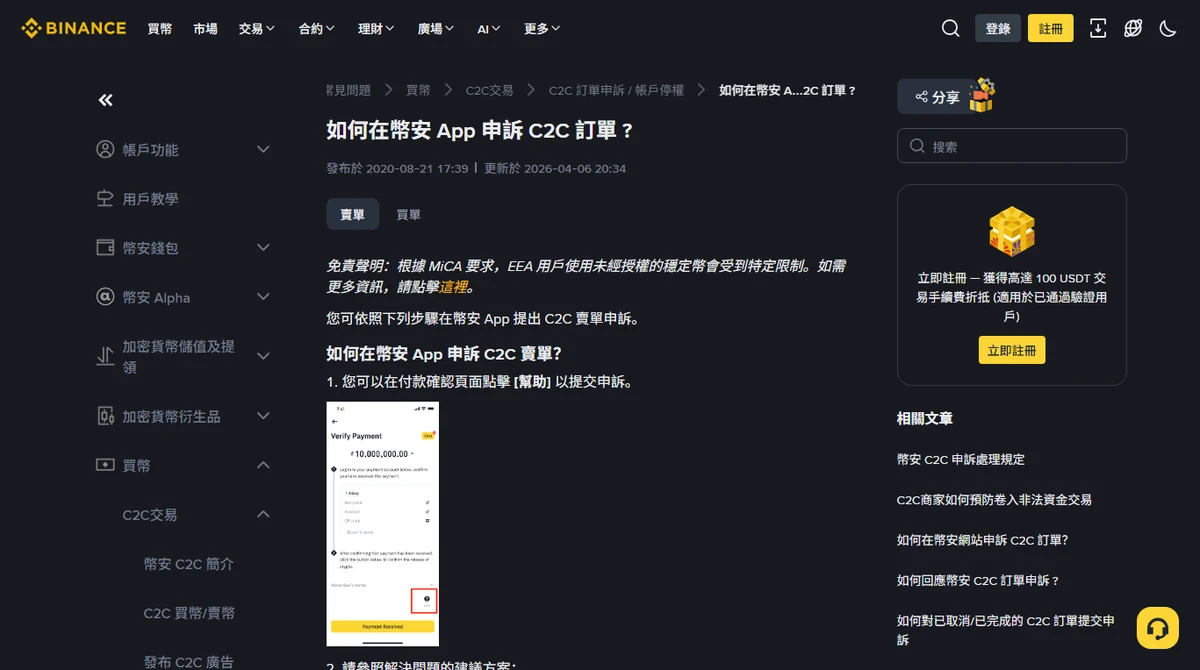Open related article 如何在幣安網站申訴 C2C 訂單?
Screen dimensions: 1200x670
(x=983, y=540)
